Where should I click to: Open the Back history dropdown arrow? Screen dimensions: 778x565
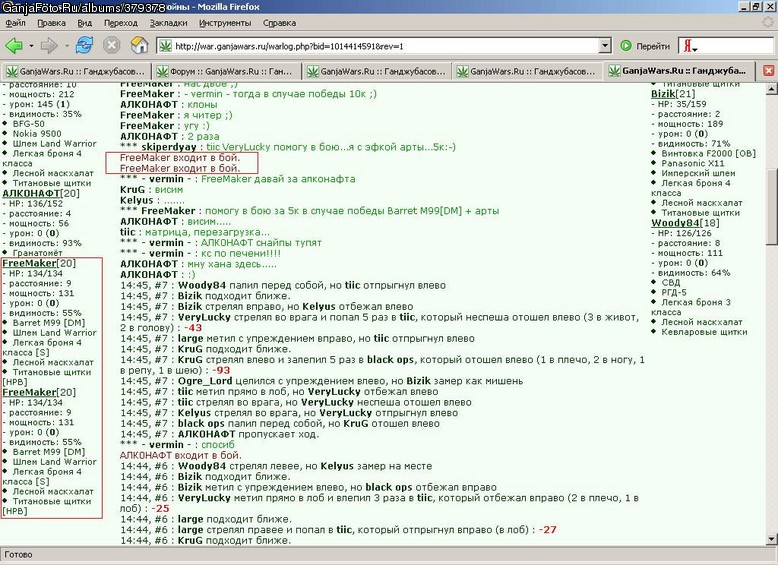pyautogui.click(x=31, y=46)
